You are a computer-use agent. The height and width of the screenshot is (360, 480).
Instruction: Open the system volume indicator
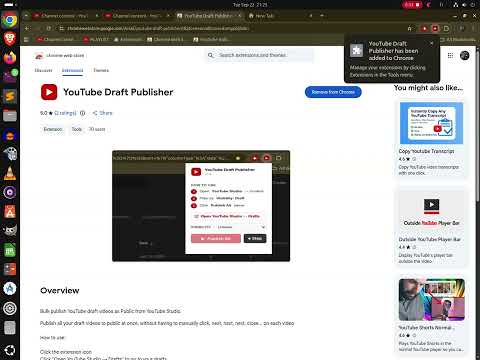coord(464,5)
